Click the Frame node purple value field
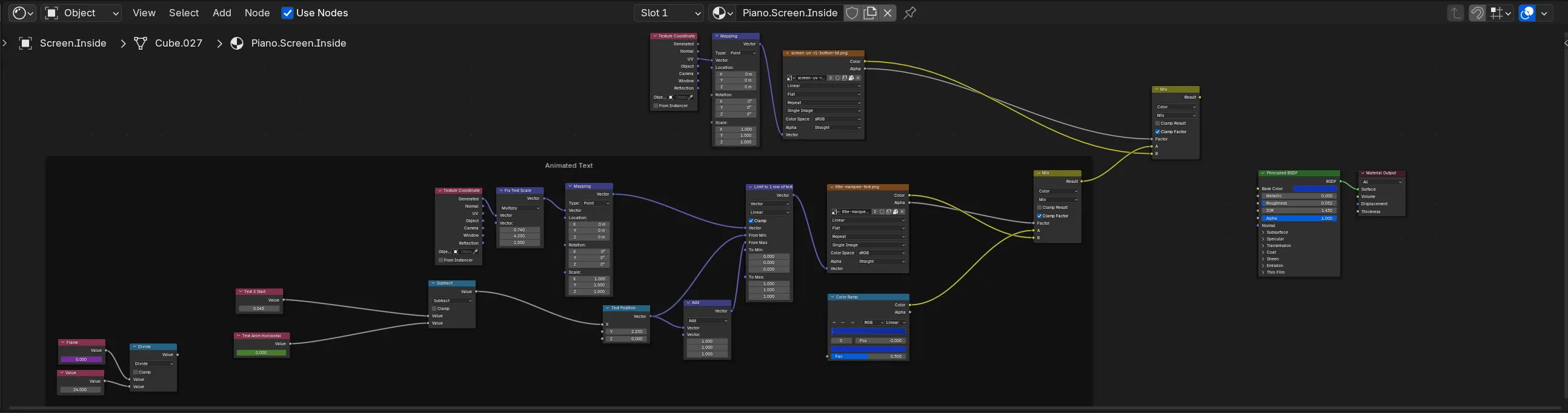Screen dimensions: 1568x413 click(81, 360)
